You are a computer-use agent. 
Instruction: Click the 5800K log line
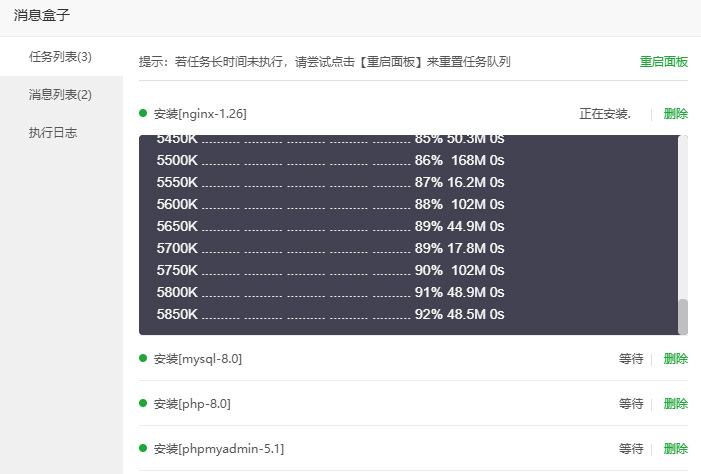click(330, 292)
